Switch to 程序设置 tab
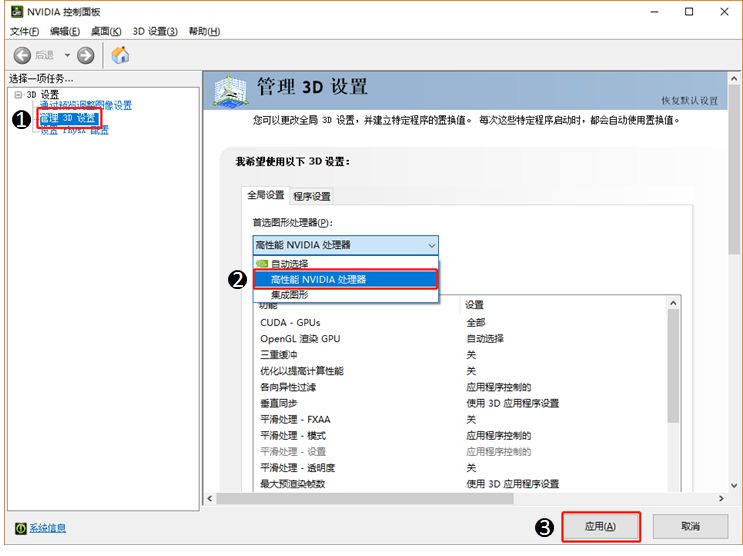The image size is (743, 556). tap(312, 196)
